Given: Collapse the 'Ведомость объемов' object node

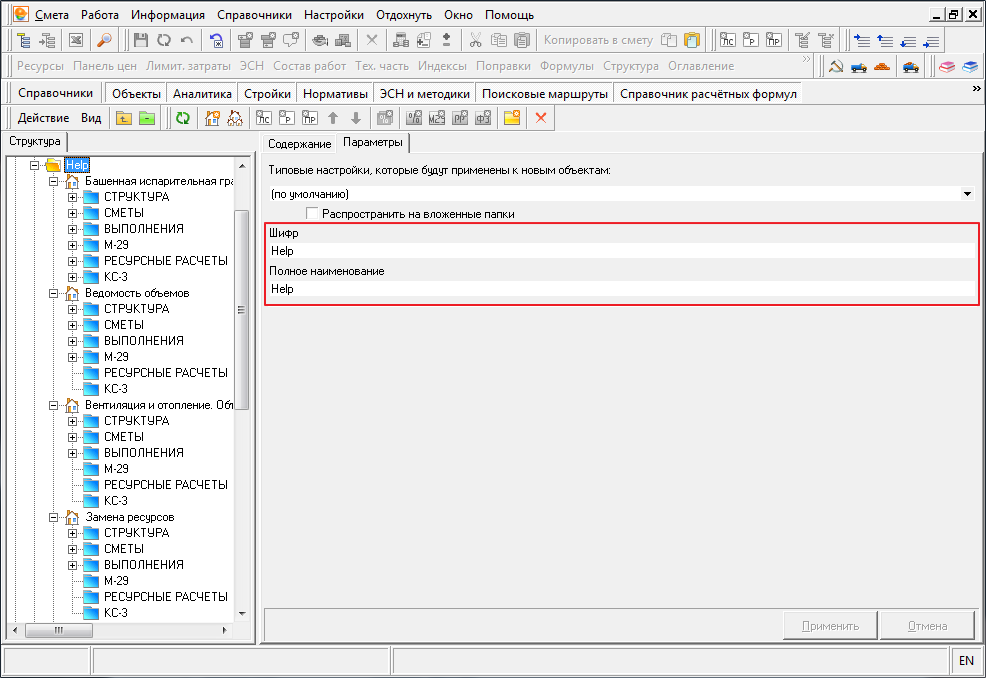Looking at the screenshot, I should [x=53, y=293].
